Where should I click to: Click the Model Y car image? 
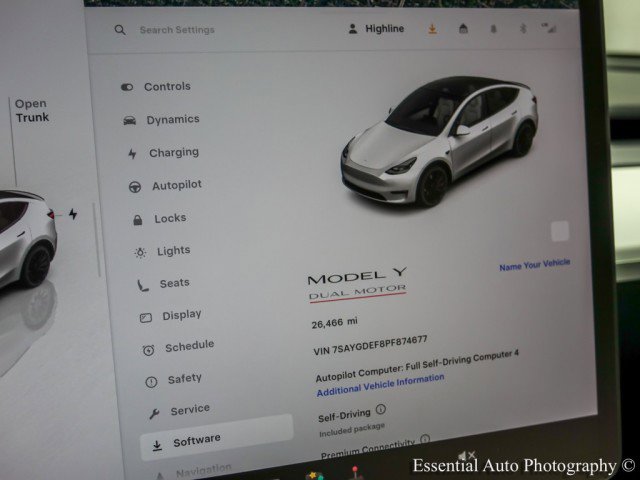pos(440,141)
